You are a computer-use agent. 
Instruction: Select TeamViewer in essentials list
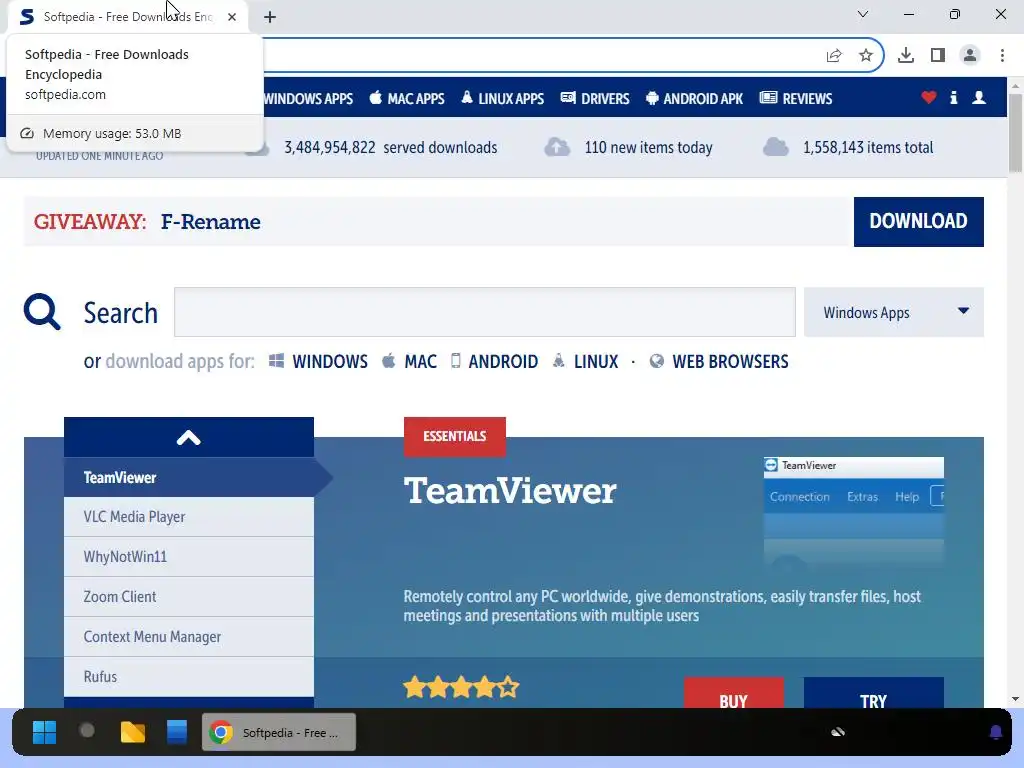coord(189,477)
